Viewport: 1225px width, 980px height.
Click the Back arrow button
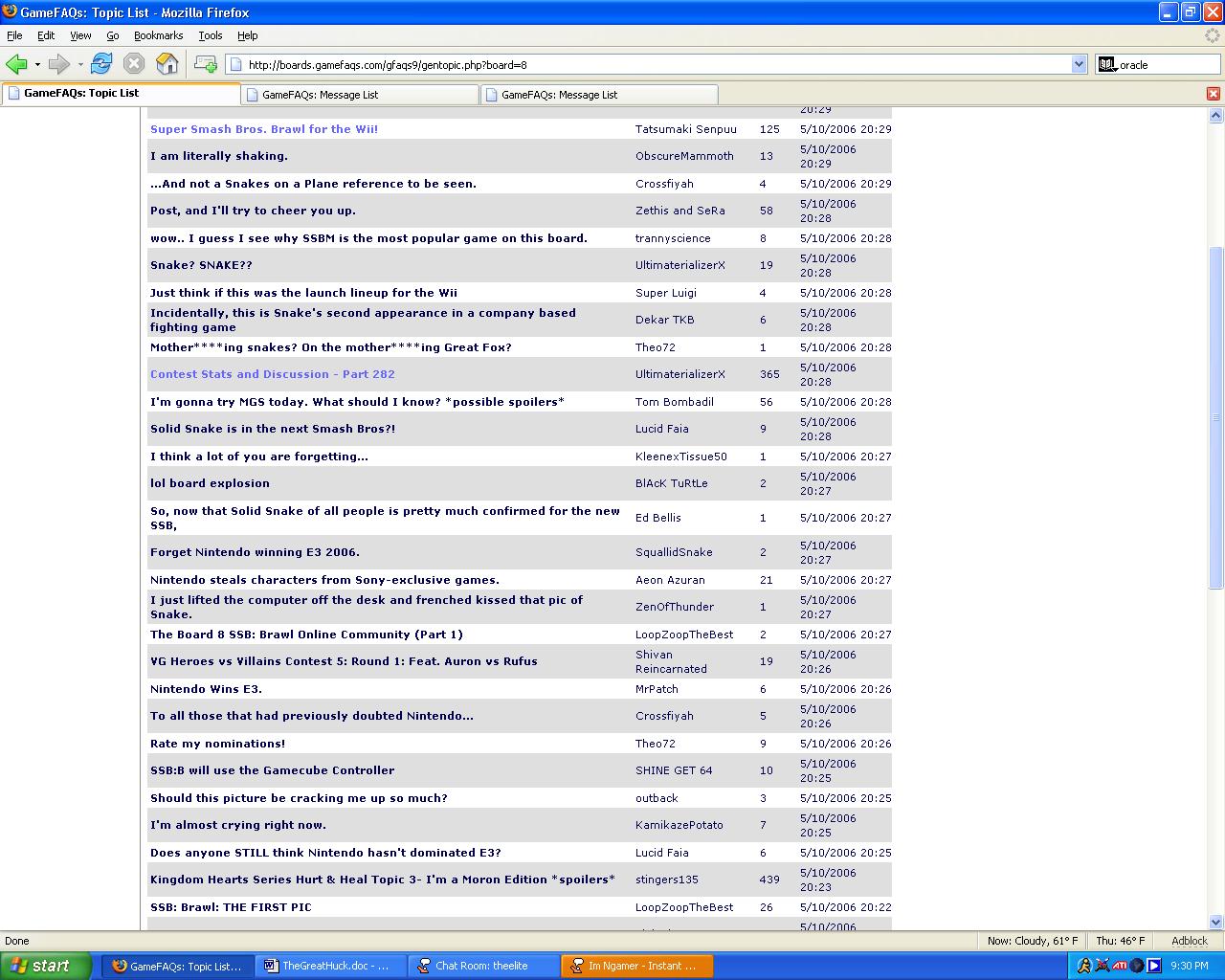click(16, 64)
